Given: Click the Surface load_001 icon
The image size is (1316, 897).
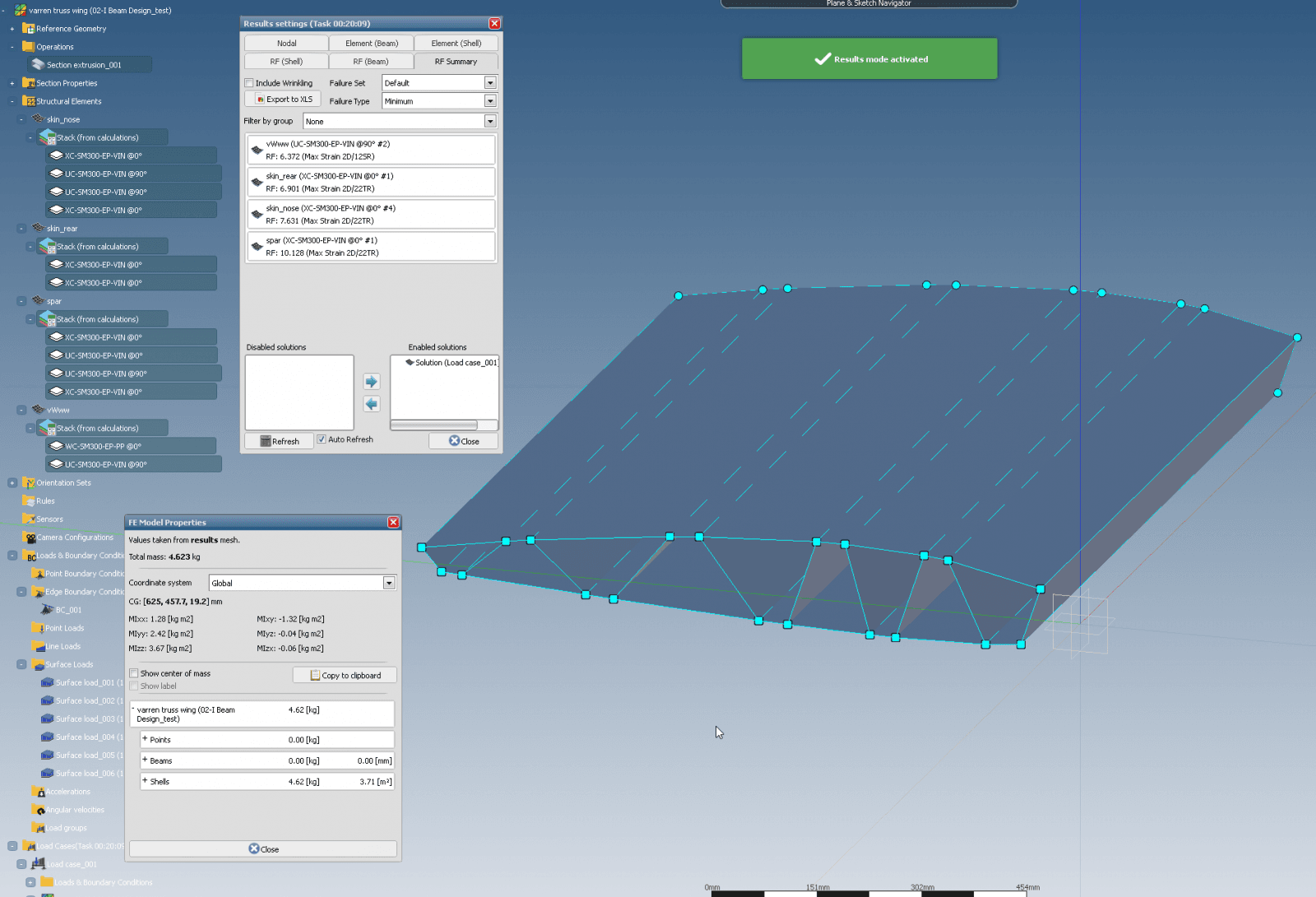Looking at the screenshot, I should point(48,682).
